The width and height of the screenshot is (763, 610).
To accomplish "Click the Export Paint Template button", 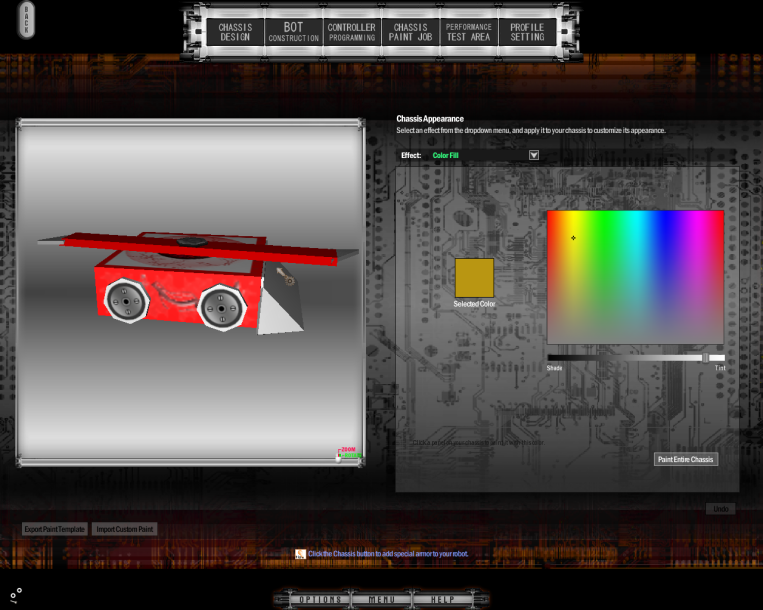I will pos(54,529).
